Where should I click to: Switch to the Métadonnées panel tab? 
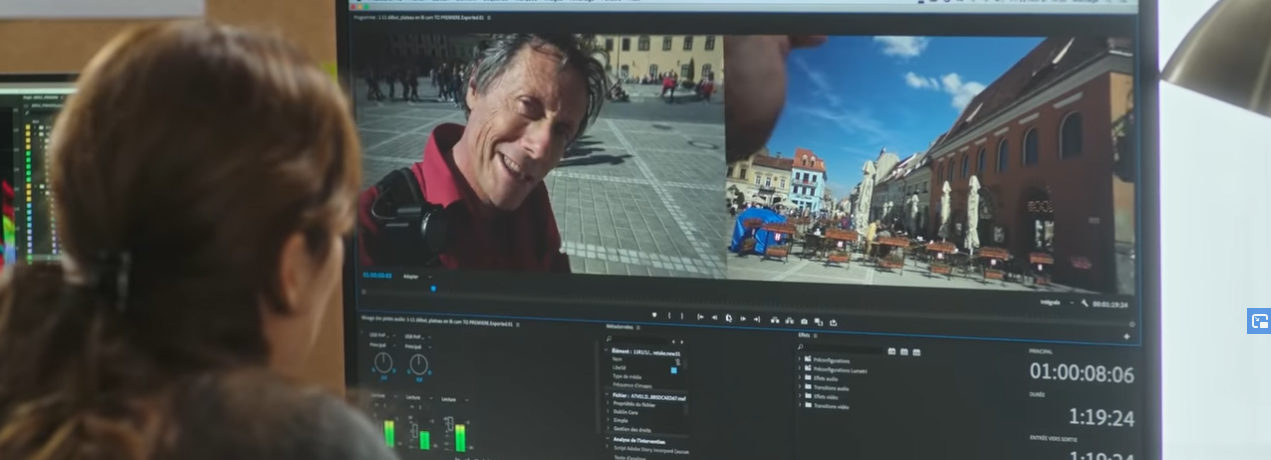coord(619,326)
